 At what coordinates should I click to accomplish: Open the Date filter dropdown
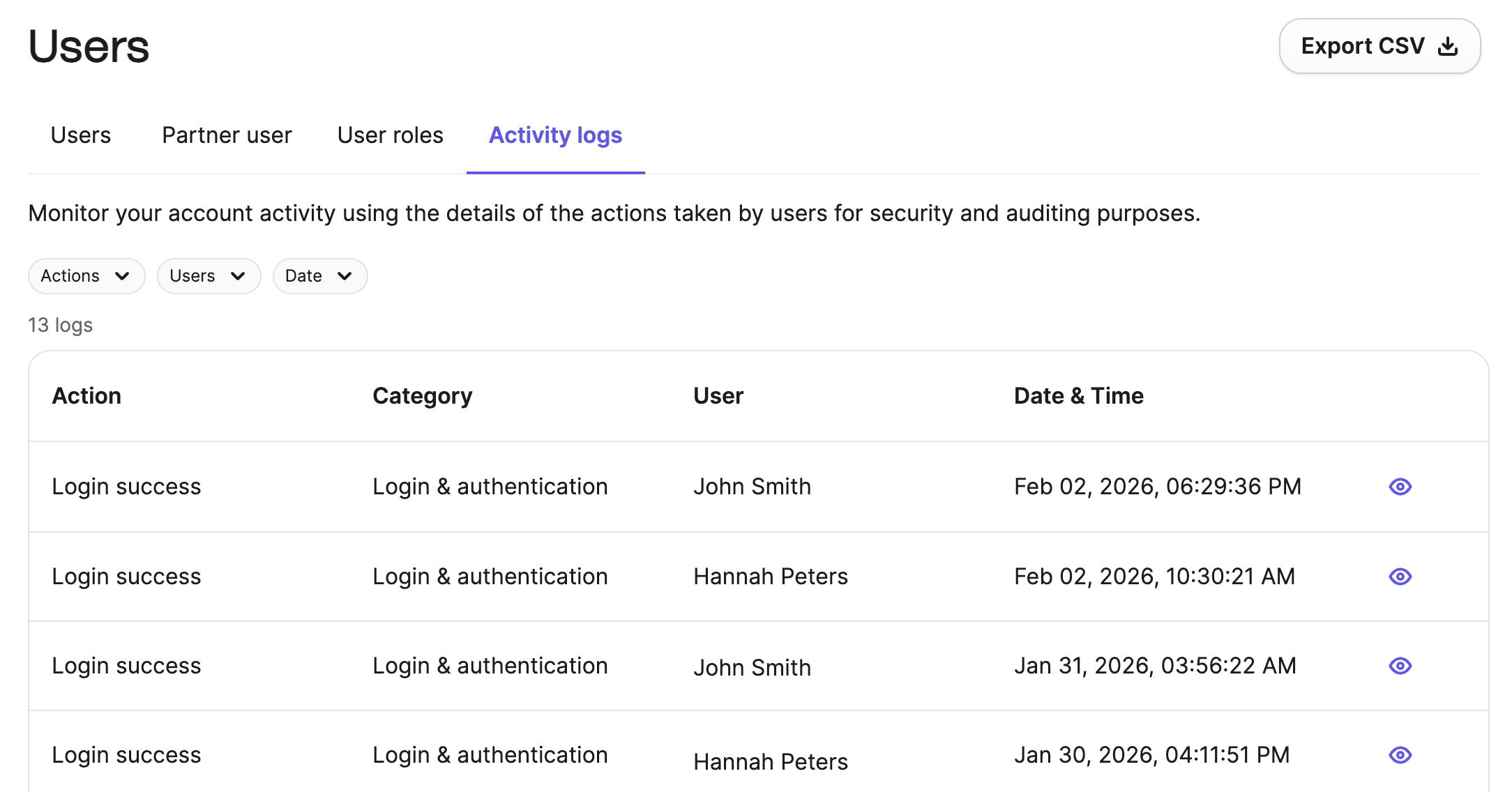319,276
